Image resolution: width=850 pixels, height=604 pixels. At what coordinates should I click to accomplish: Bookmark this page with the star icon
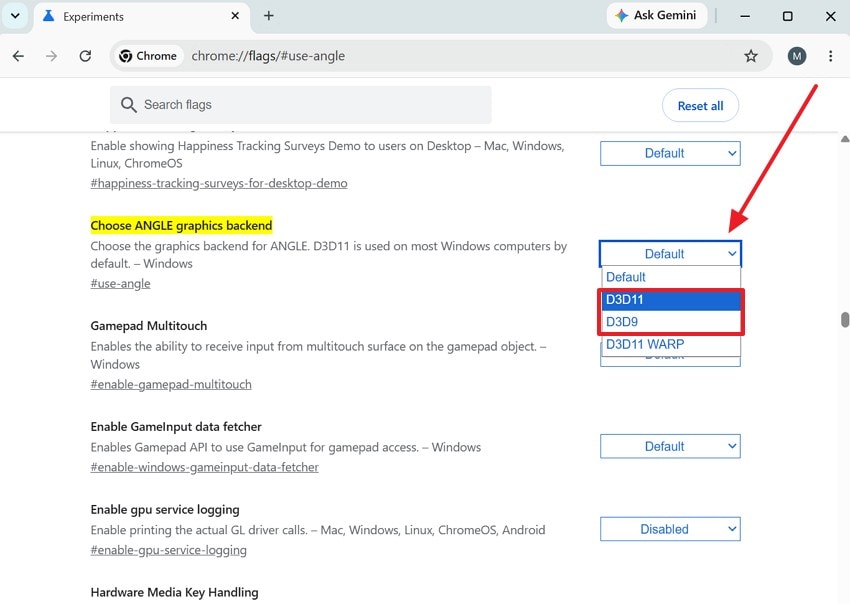pyautogui.click(x=751, y=56)
